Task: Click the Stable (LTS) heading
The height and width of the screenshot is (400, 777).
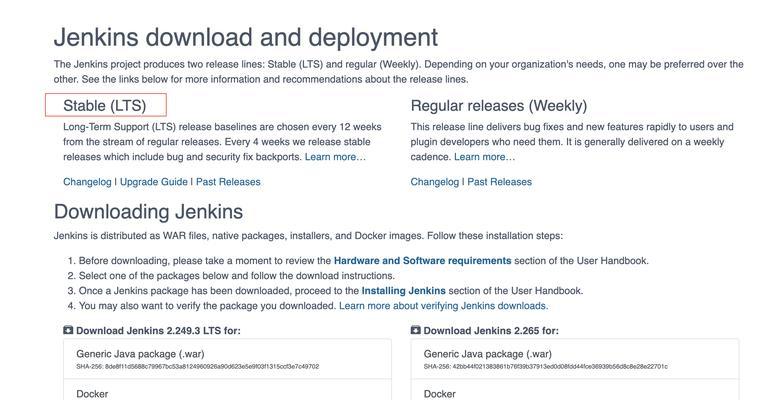Action: click(105, 106)
